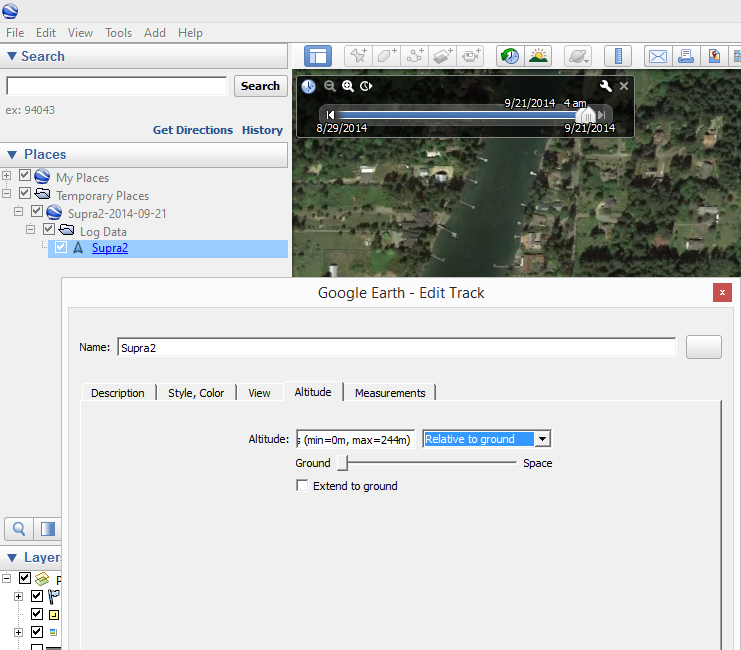
Task: Open the Relative to ground dropdown
Action: pos(543,439)
